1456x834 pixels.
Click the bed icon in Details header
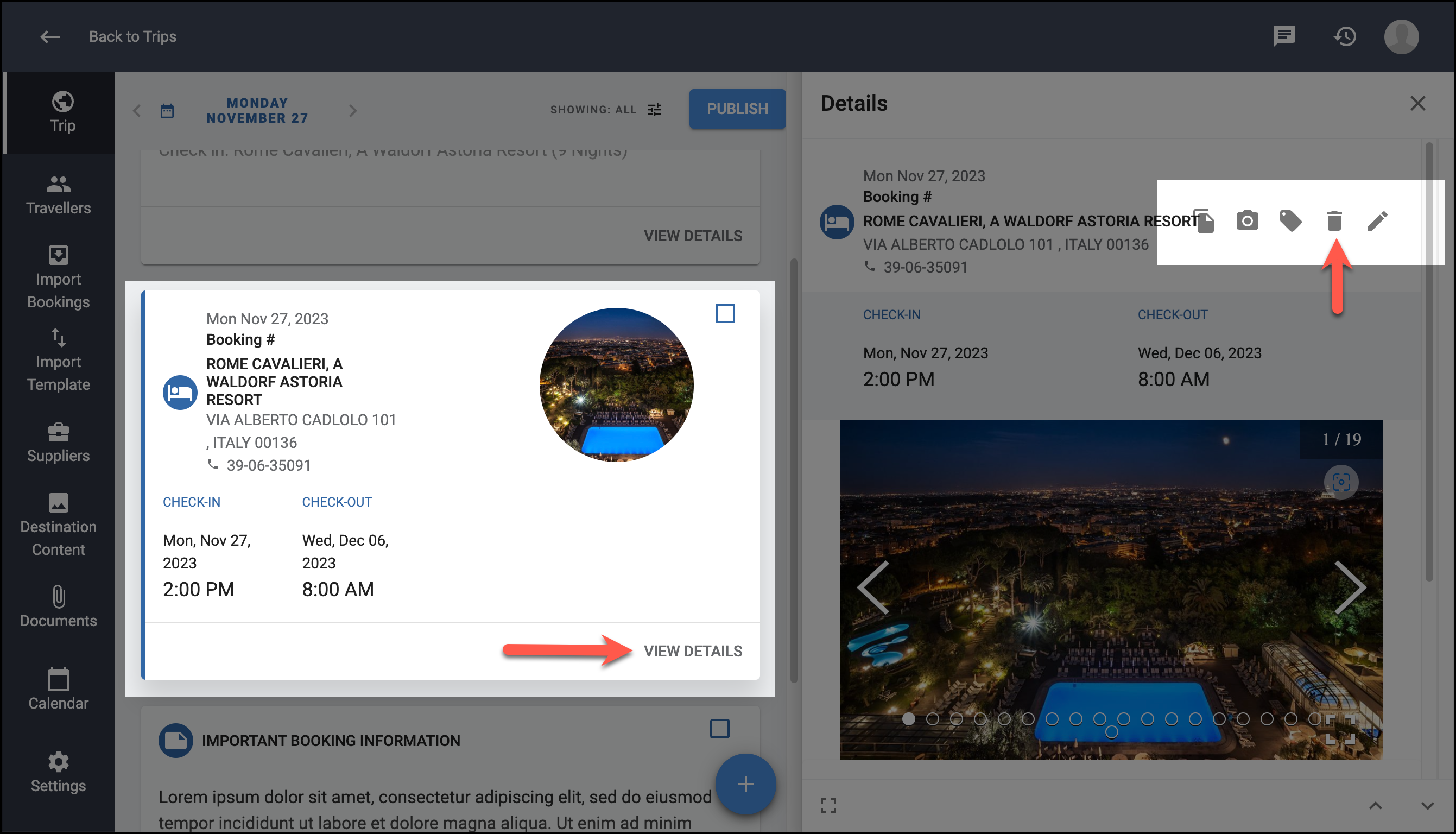(x=837, y=222)
